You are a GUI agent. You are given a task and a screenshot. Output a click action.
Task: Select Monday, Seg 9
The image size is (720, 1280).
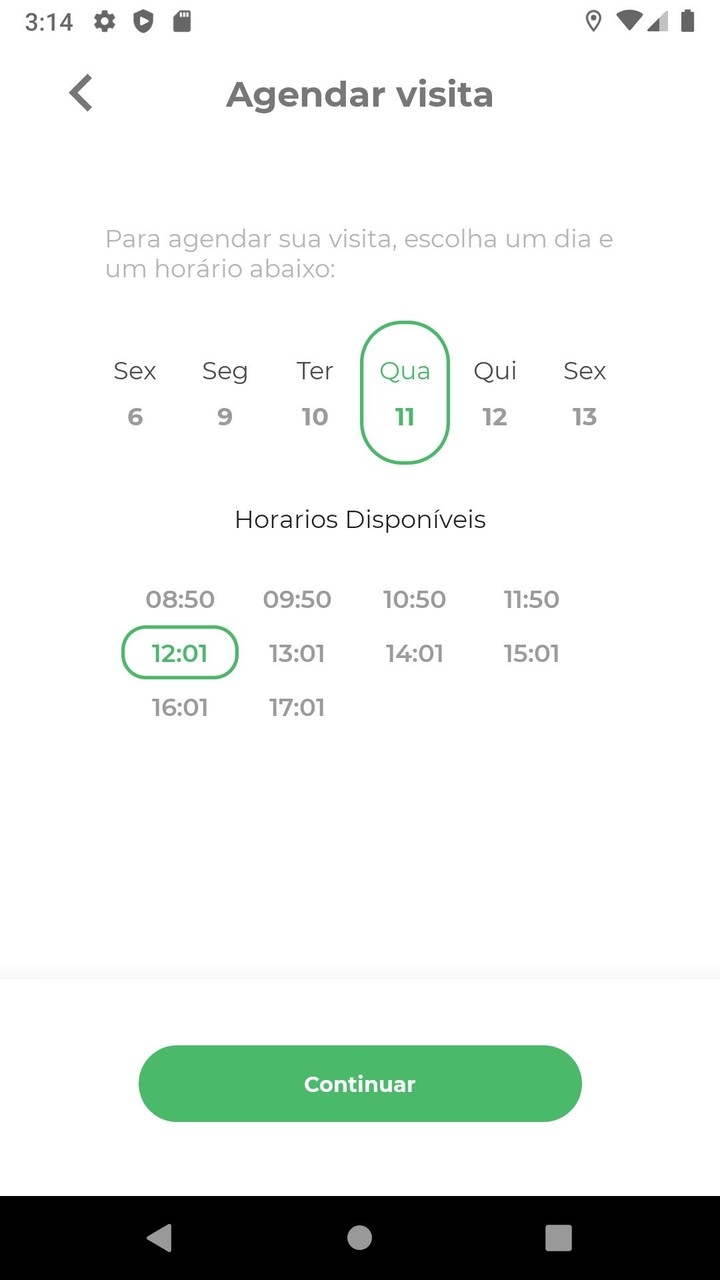pos(225,393)
